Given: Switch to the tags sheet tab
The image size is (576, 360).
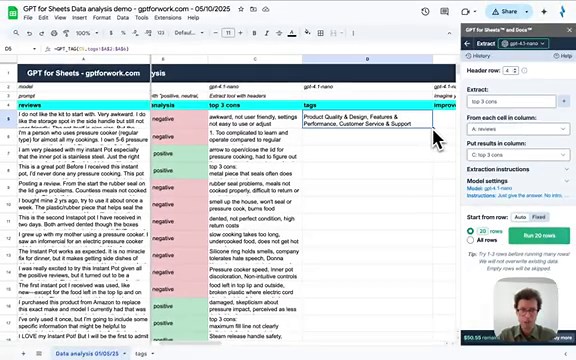Looking at the screenshot, I should (141, 354).
